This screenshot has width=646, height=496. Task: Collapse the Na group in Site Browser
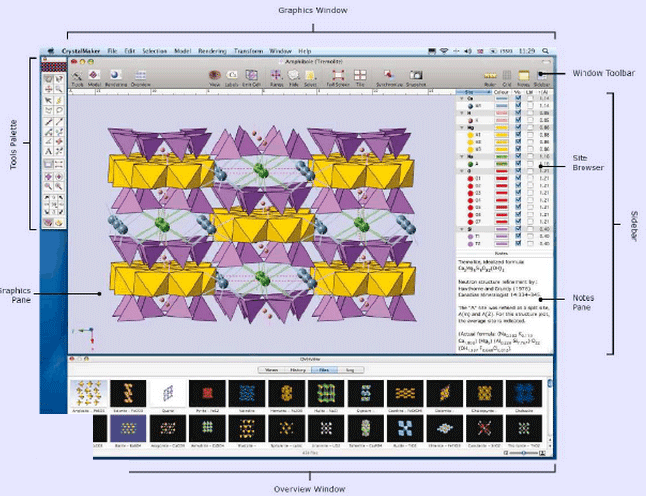click(462, 157)
